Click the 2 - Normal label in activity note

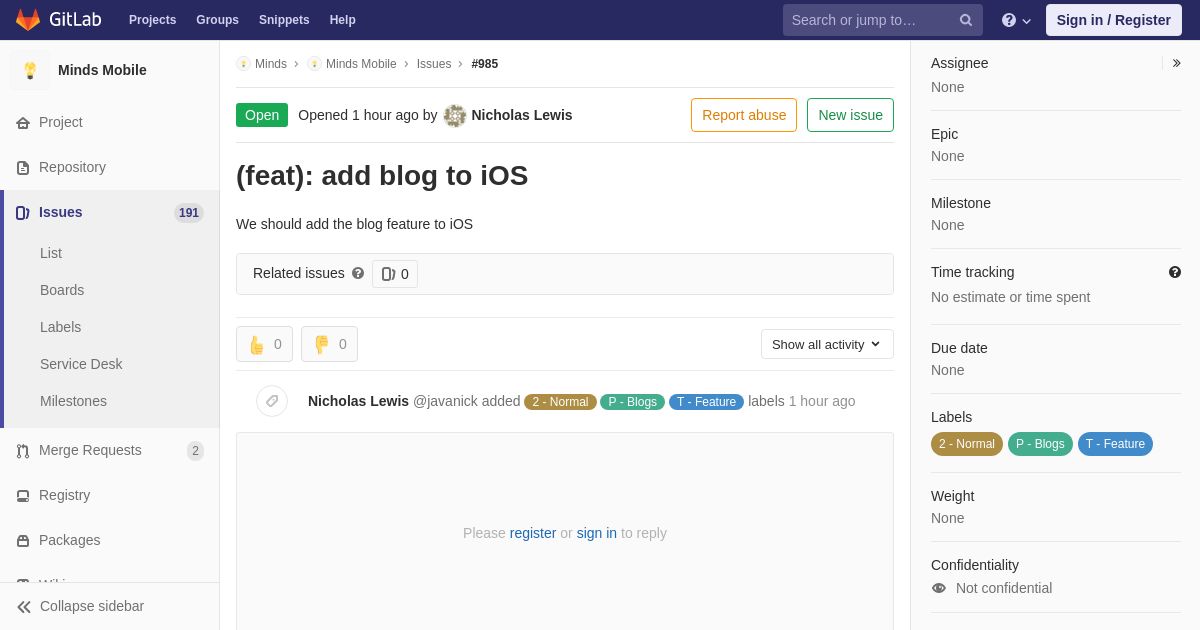click(x=560, y=402)
